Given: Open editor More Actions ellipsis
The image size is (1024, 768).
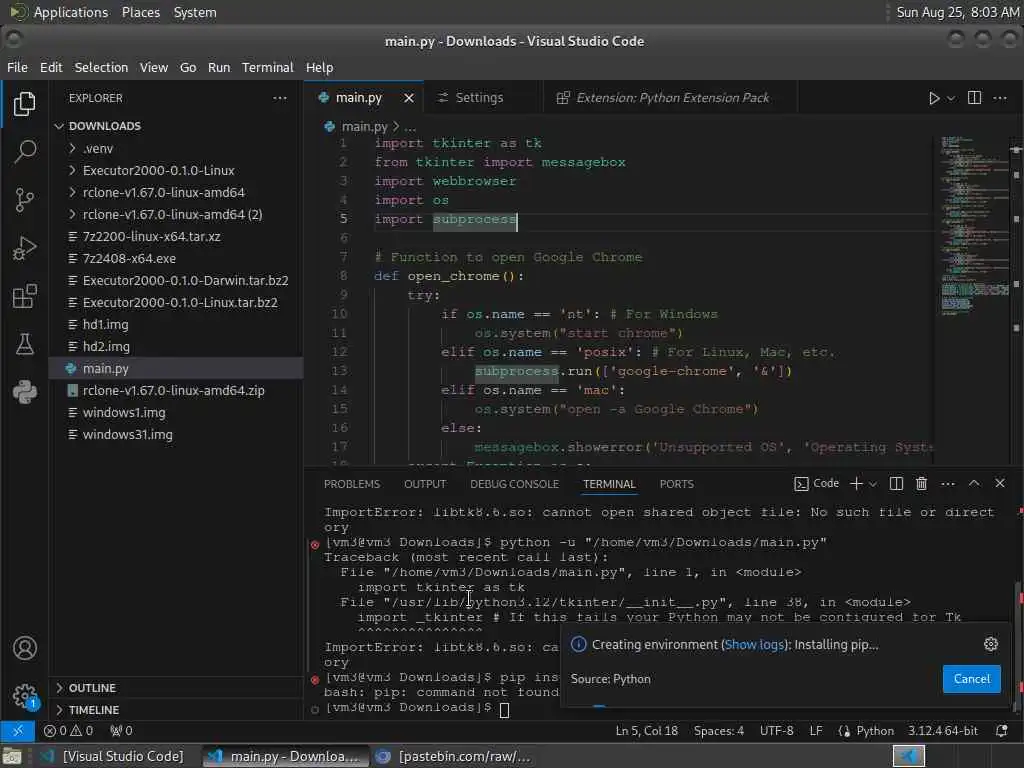Looking at the screenshot, I should click(x=1000, y=98).
